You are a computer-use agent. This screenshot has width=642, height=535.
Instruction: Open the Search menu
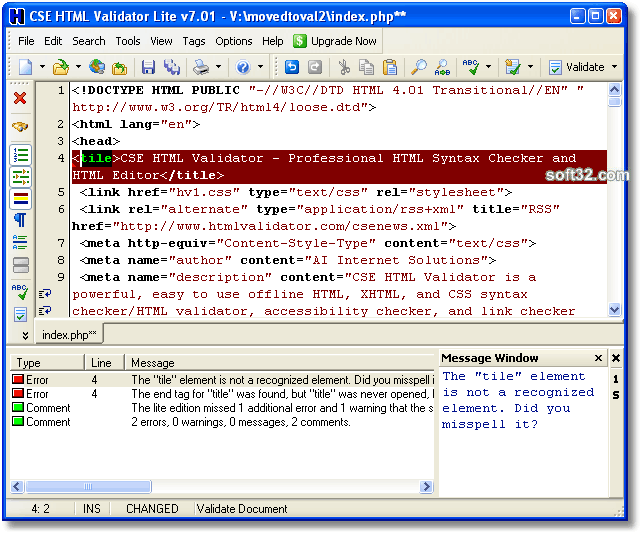click(89, 41)
